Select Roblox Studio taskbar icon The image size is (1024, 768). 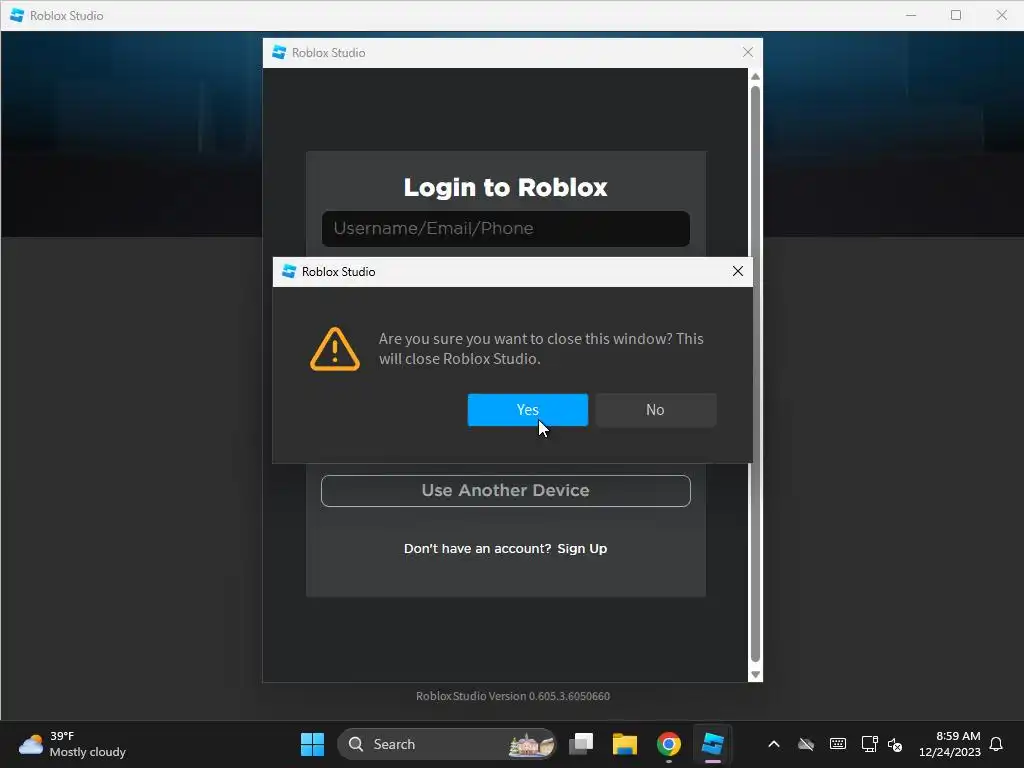712,744
